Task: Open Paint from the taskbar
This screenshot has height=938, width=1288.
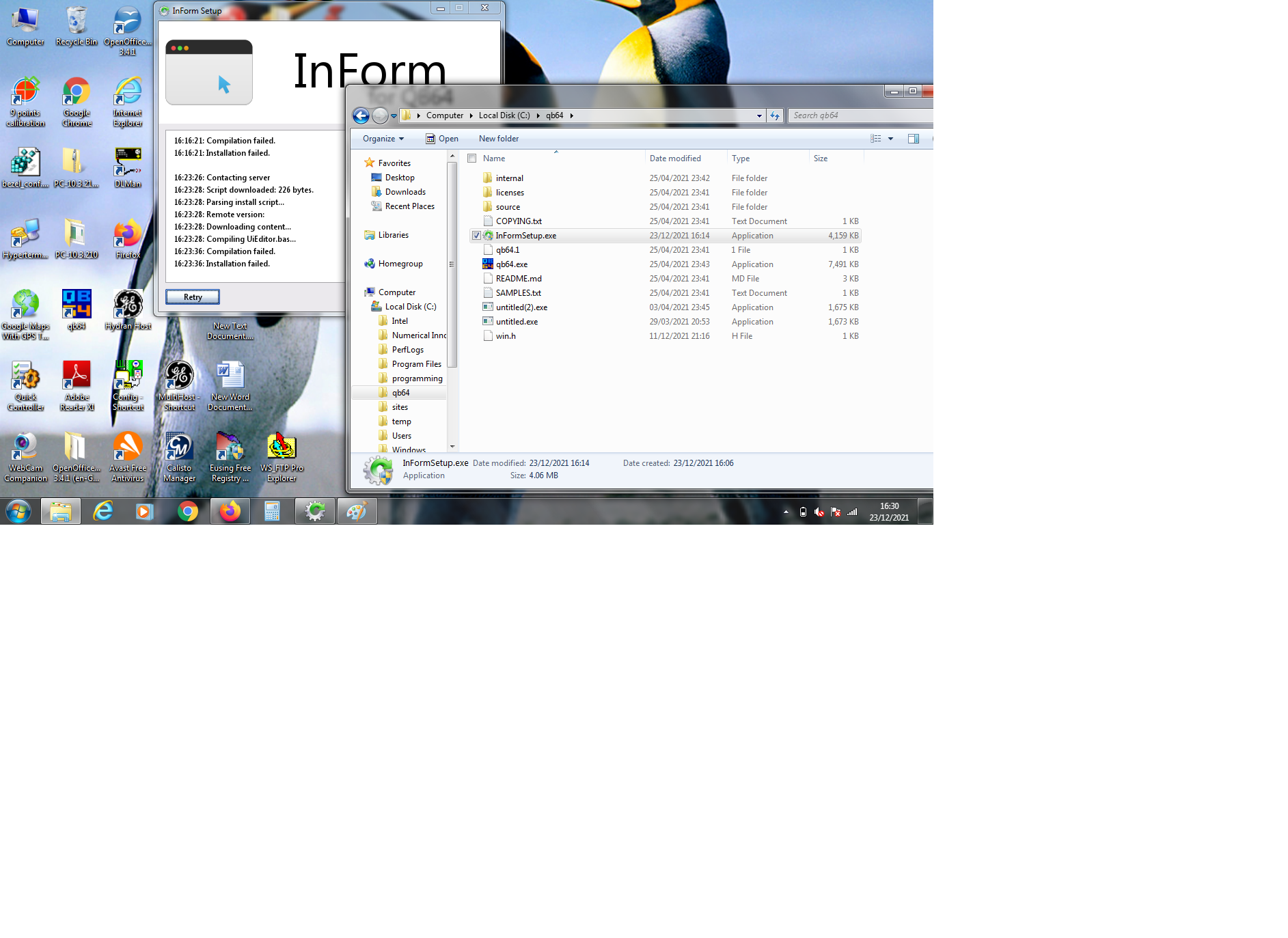Action: [x=357, y=511]
